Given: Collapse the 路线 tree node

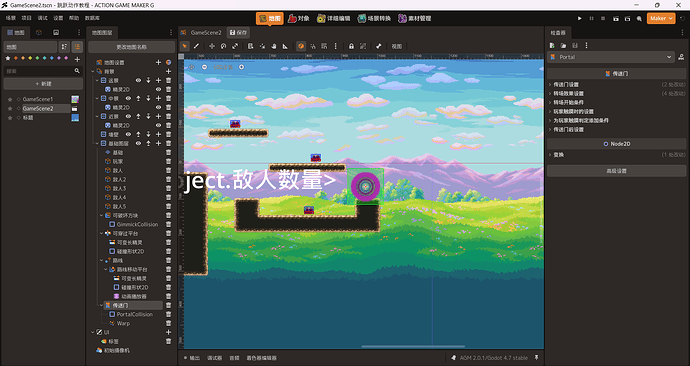Looking at the screenshot, I should click(102, 260).
